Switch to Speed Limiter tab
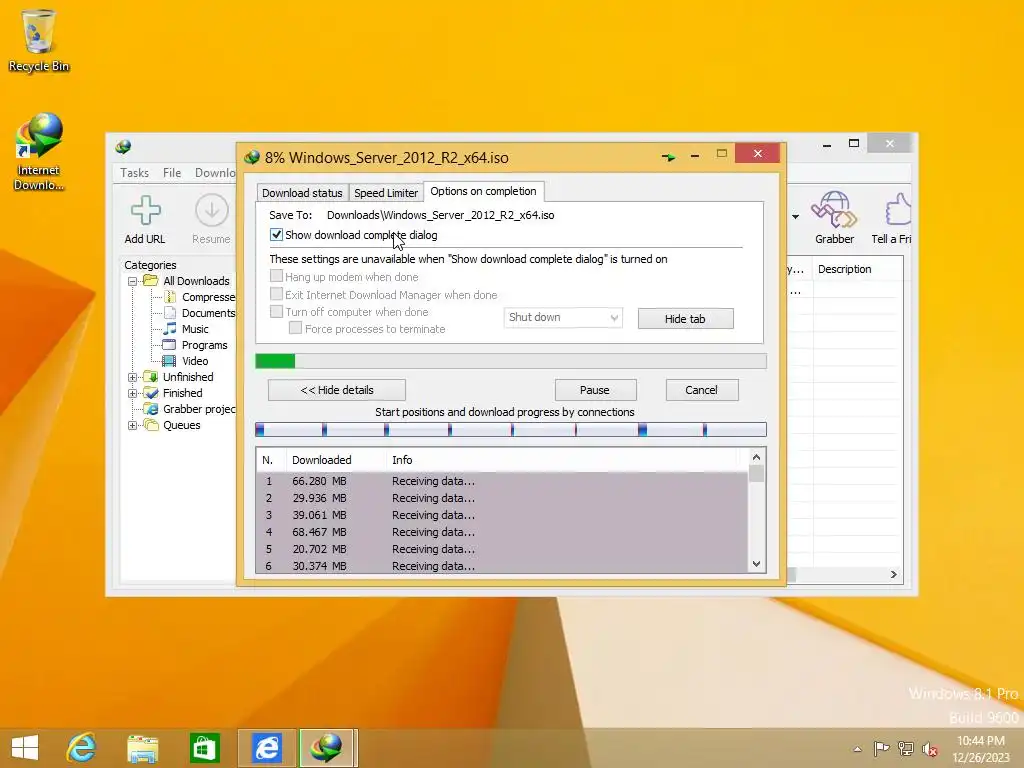The height and width of the screenshot is (768, 1024). tap(385, 193)
